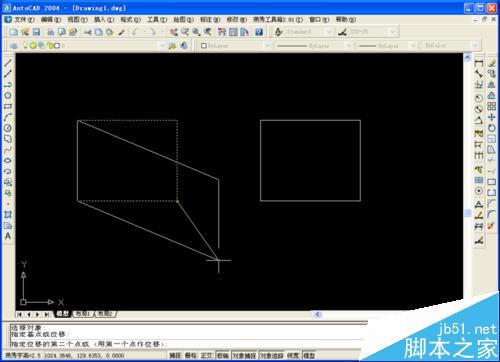
Task: Select the Erase tool in Modify toolbar
Action: pyautogui.click(x=491, y=63)
